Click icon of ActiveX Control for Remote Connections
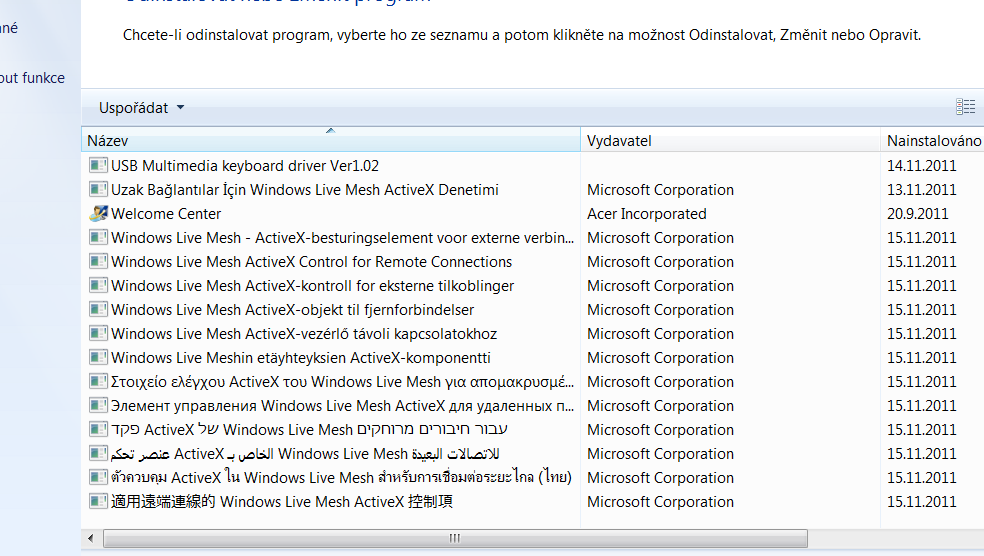 coord(98,262)
